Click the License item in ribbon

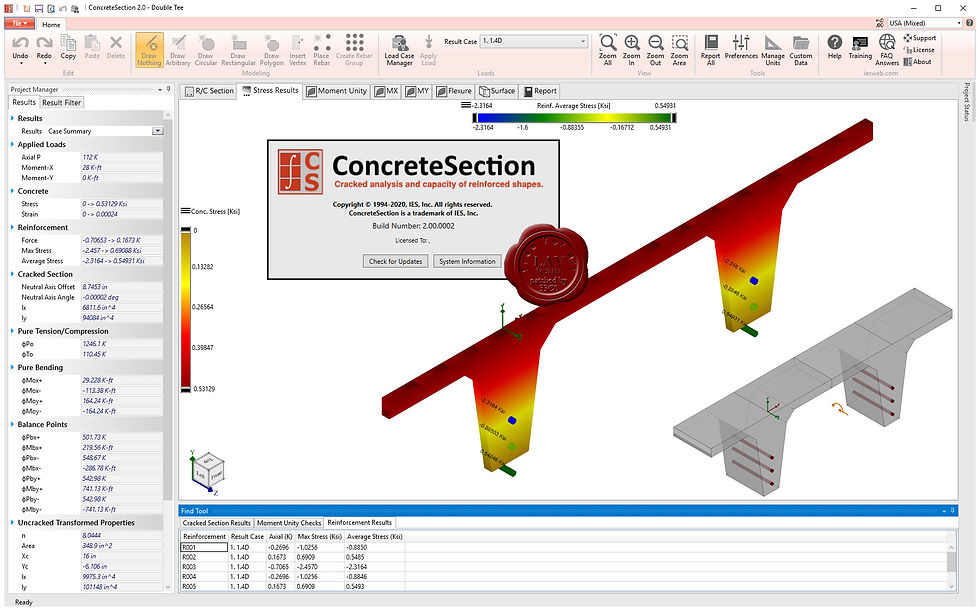pos(919,50)
